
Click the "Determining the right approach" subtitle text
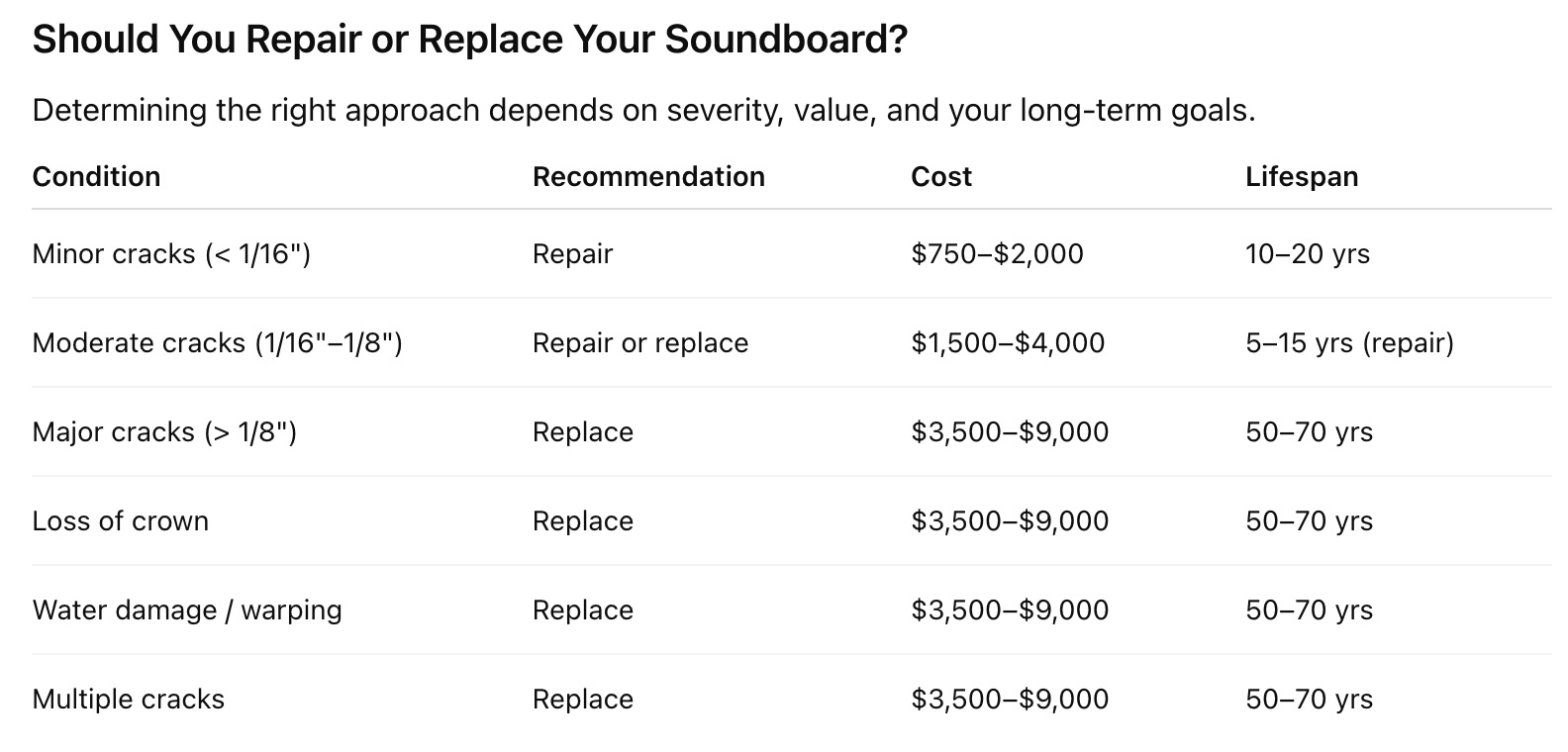(x=643, y=110)
